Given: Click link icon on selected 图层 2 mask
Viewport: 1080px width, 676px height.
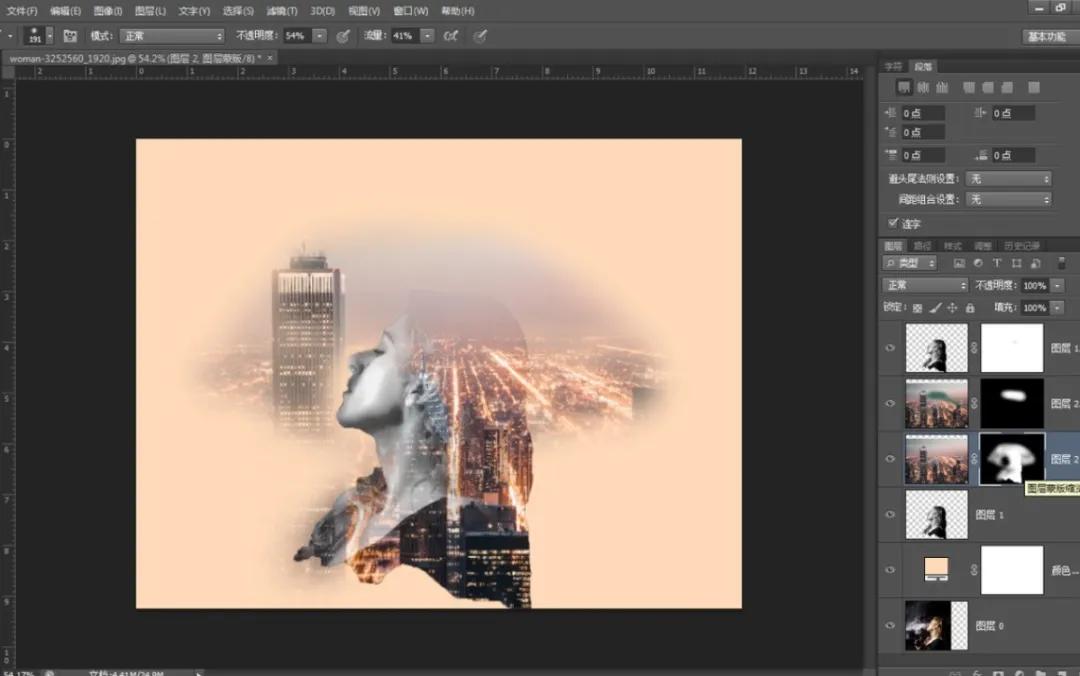Looking at the screenshot, I should tap(974, 458).
